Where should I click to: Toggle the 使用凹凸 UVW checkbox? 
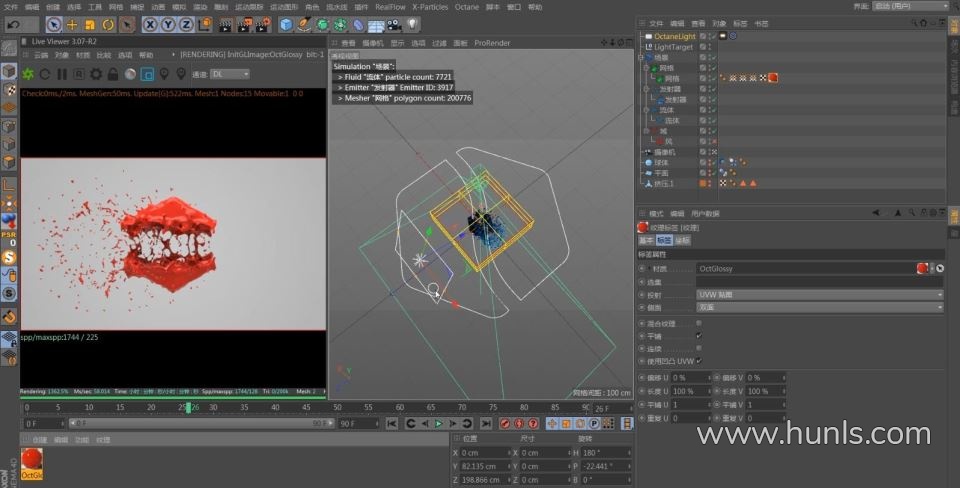[x=698, y=360]
